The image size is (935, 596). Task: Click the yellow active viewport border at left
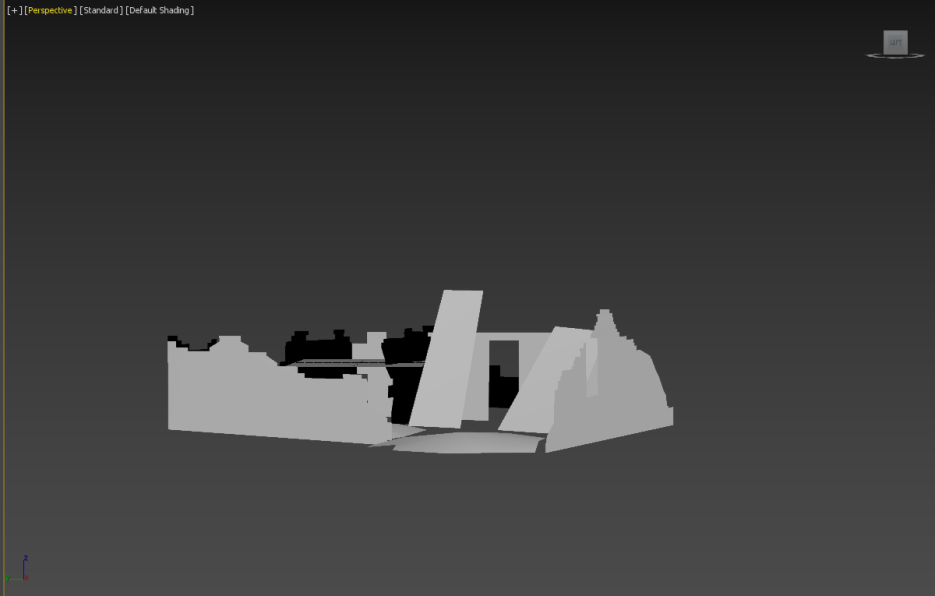[x=3, y=300]
